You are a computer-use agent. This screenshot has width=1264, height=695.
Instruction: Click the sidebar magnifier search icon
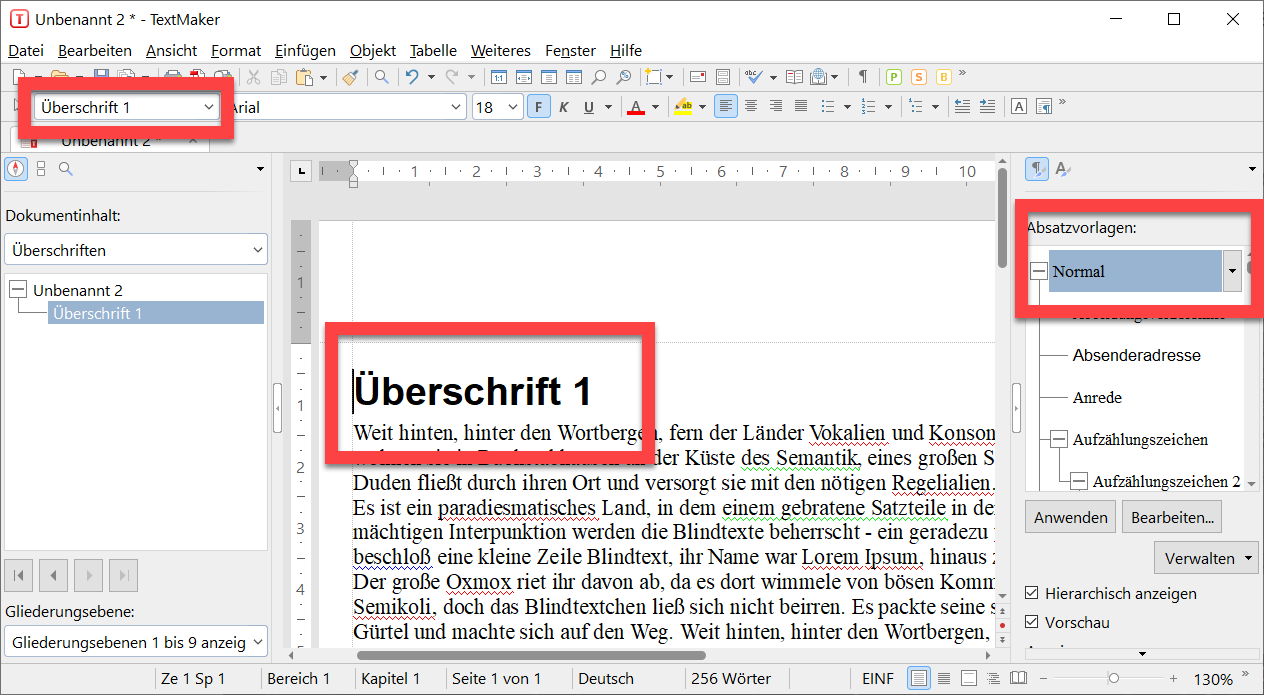65,169
